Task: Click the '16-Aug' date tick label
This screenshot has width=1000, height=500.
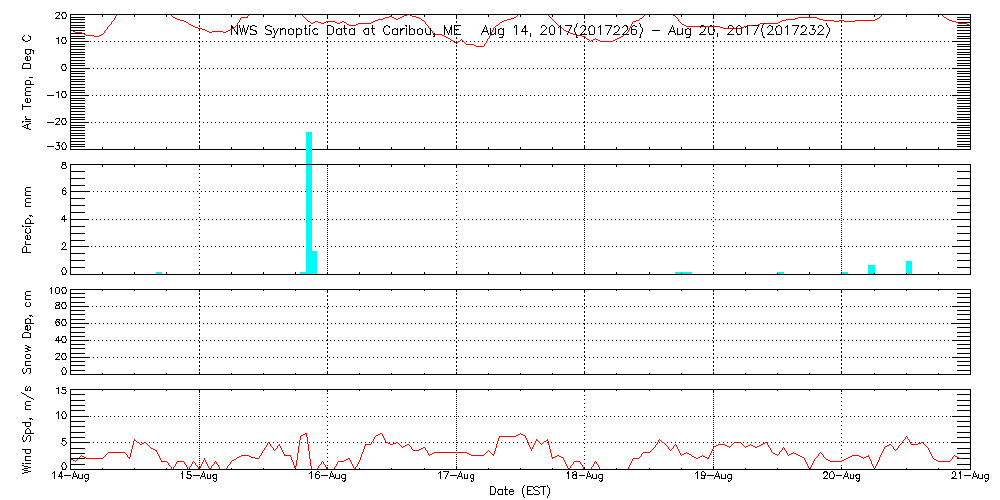Action: tap(327, 477)
